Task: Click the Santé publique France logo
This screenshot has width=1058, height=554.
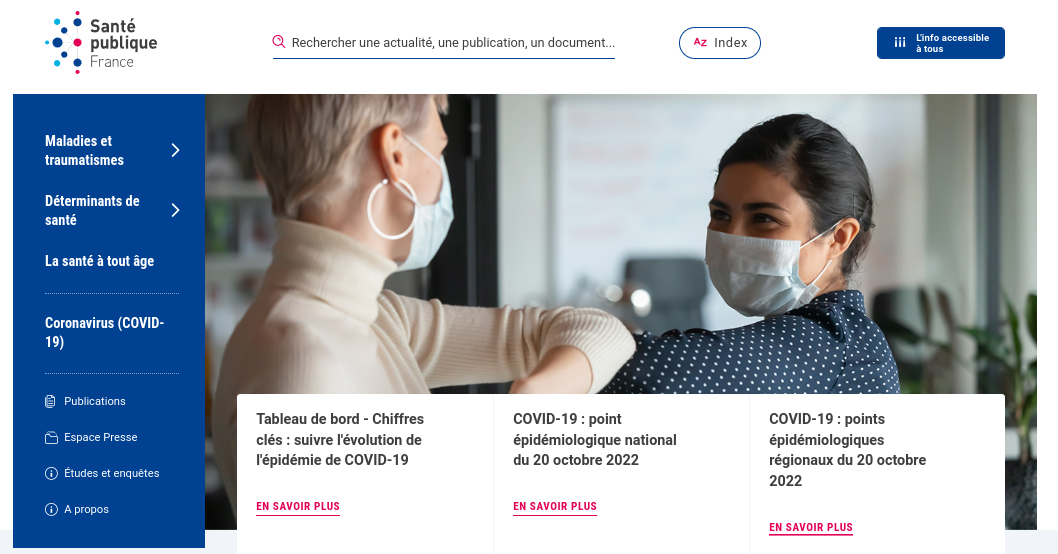Action: [x=101, y=43]
